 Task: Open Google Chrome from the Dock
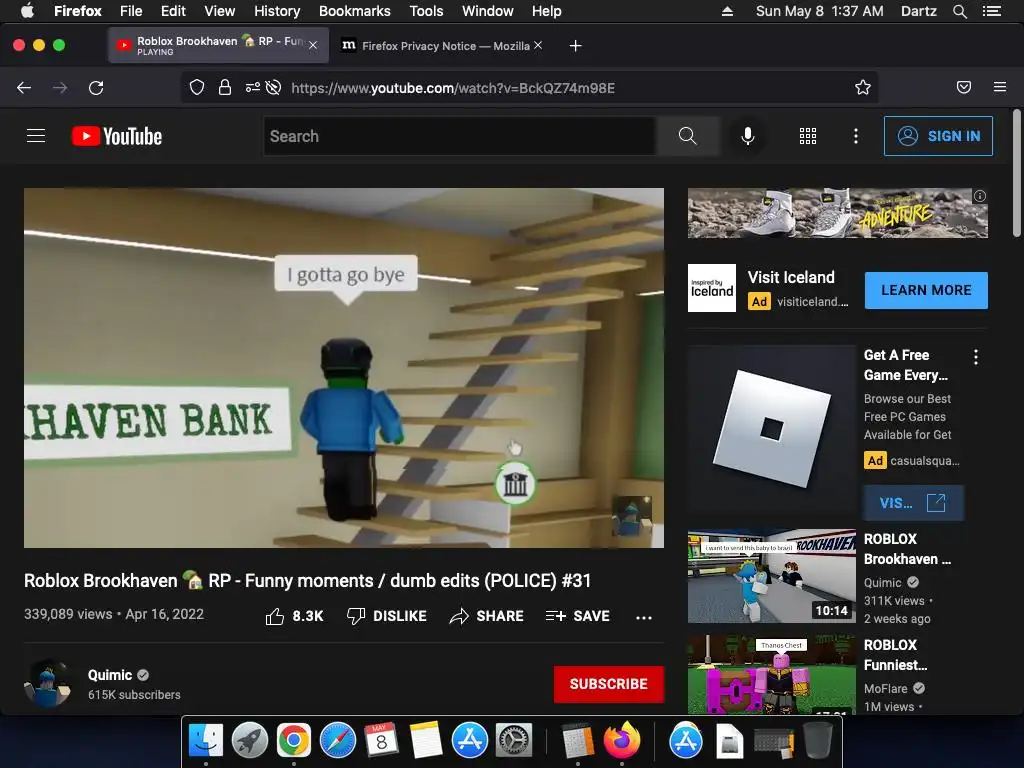point(293,741)
